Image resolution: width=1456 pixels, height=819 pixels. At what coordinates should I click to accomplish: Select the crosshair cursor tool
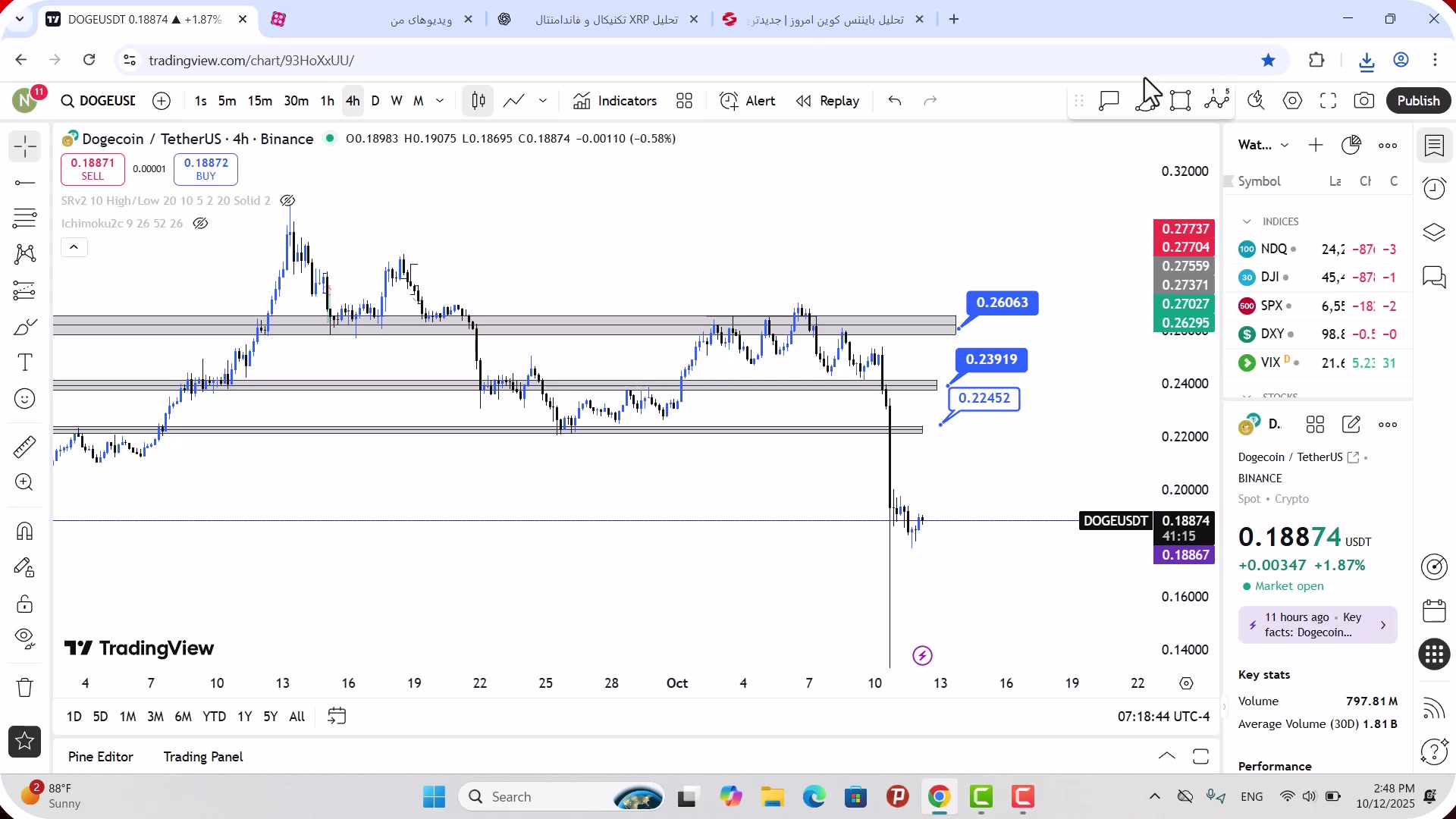click(x=25, y=146)
